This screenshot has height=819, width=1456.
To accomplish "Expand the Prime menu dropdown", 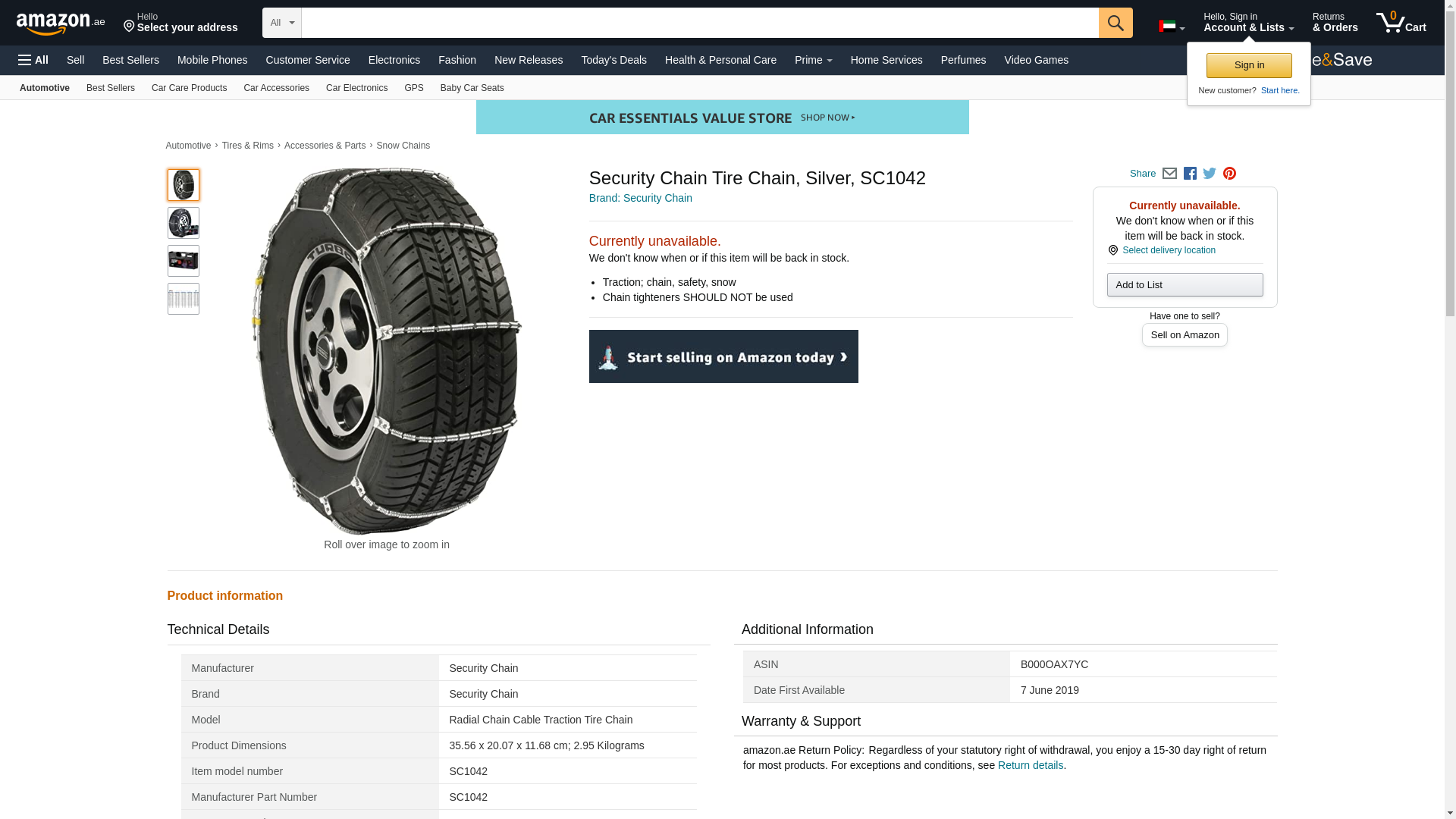I will 813,60.
